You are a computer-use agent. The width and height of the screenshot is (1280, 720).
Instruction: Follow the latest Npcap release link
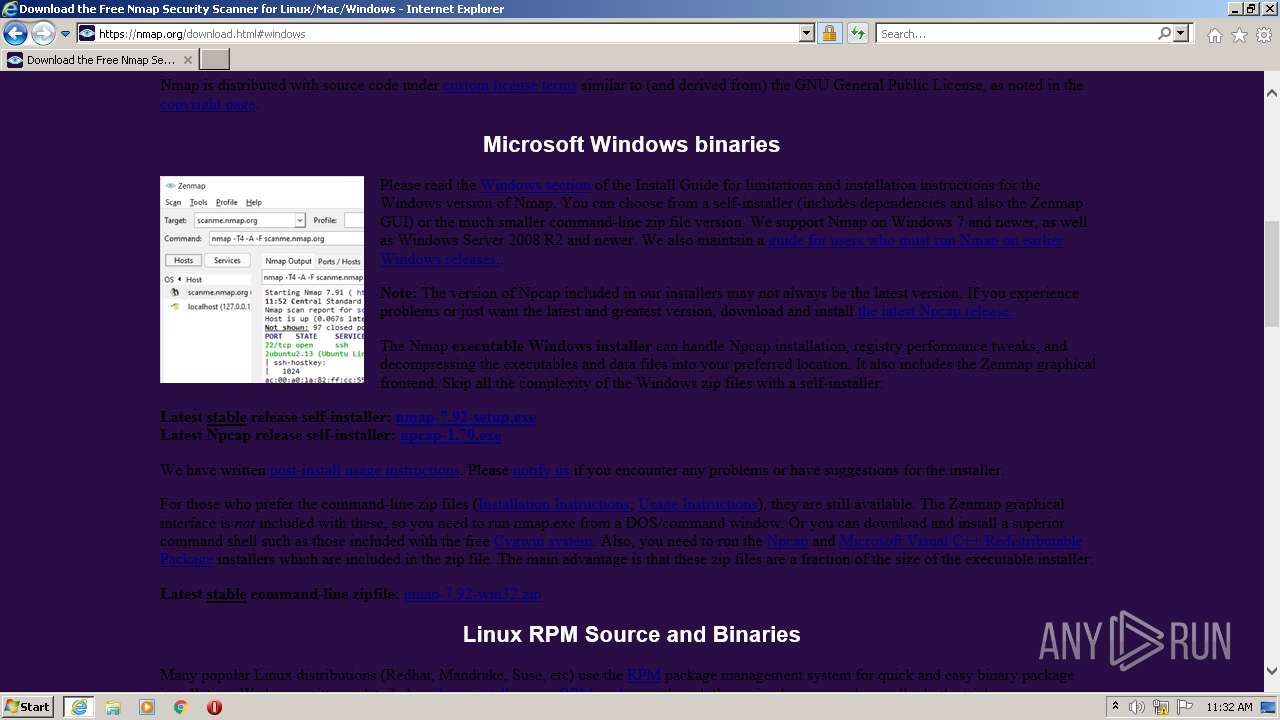pos(934,311)
